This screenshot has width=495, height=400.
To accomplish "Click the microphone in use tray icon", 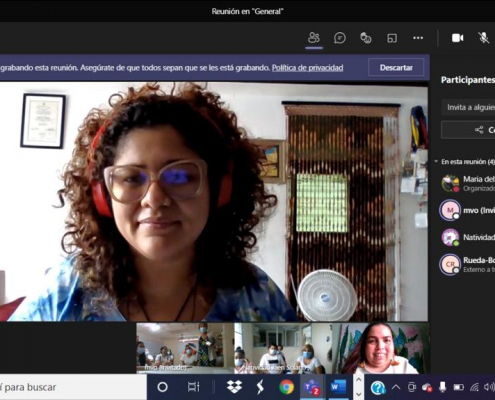I will (x=442, y=387).
